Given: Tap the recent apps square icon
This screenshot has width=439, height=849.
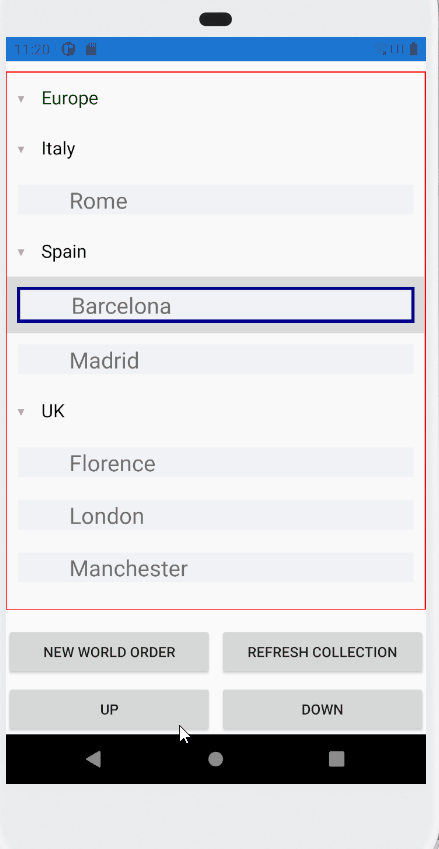Looking at the screenshot, I should tap(337, 759).
